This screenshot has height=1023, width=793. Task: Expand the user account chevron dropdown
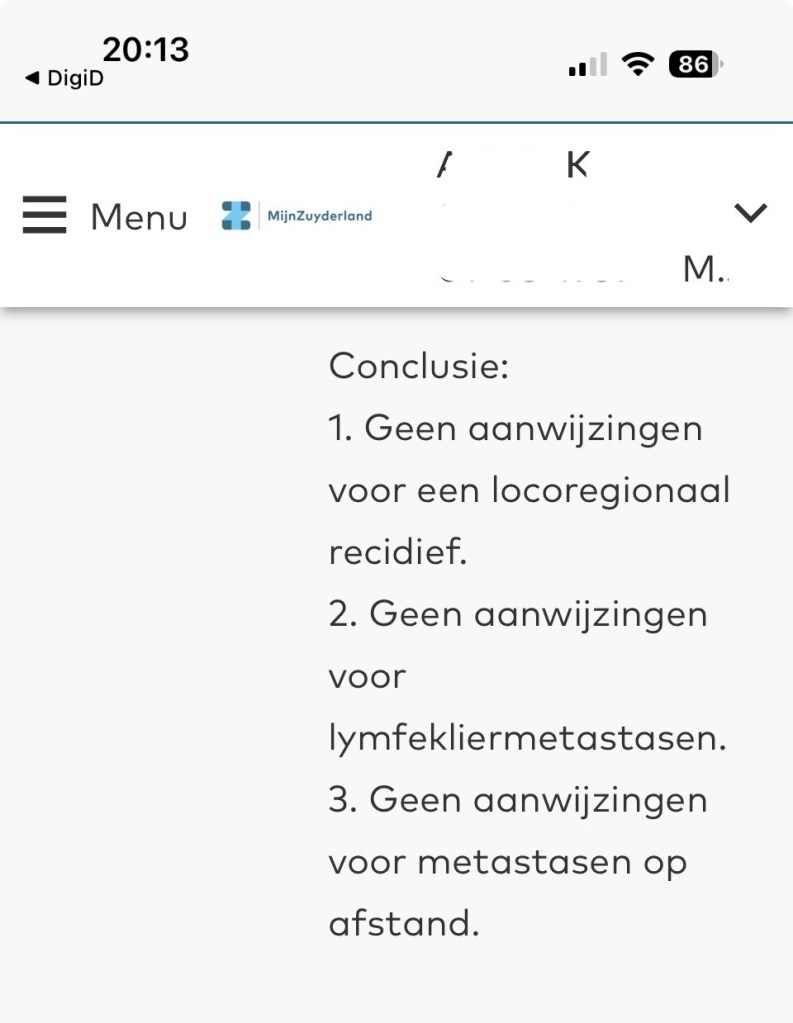pyautogui.click(x=750, y=213)
